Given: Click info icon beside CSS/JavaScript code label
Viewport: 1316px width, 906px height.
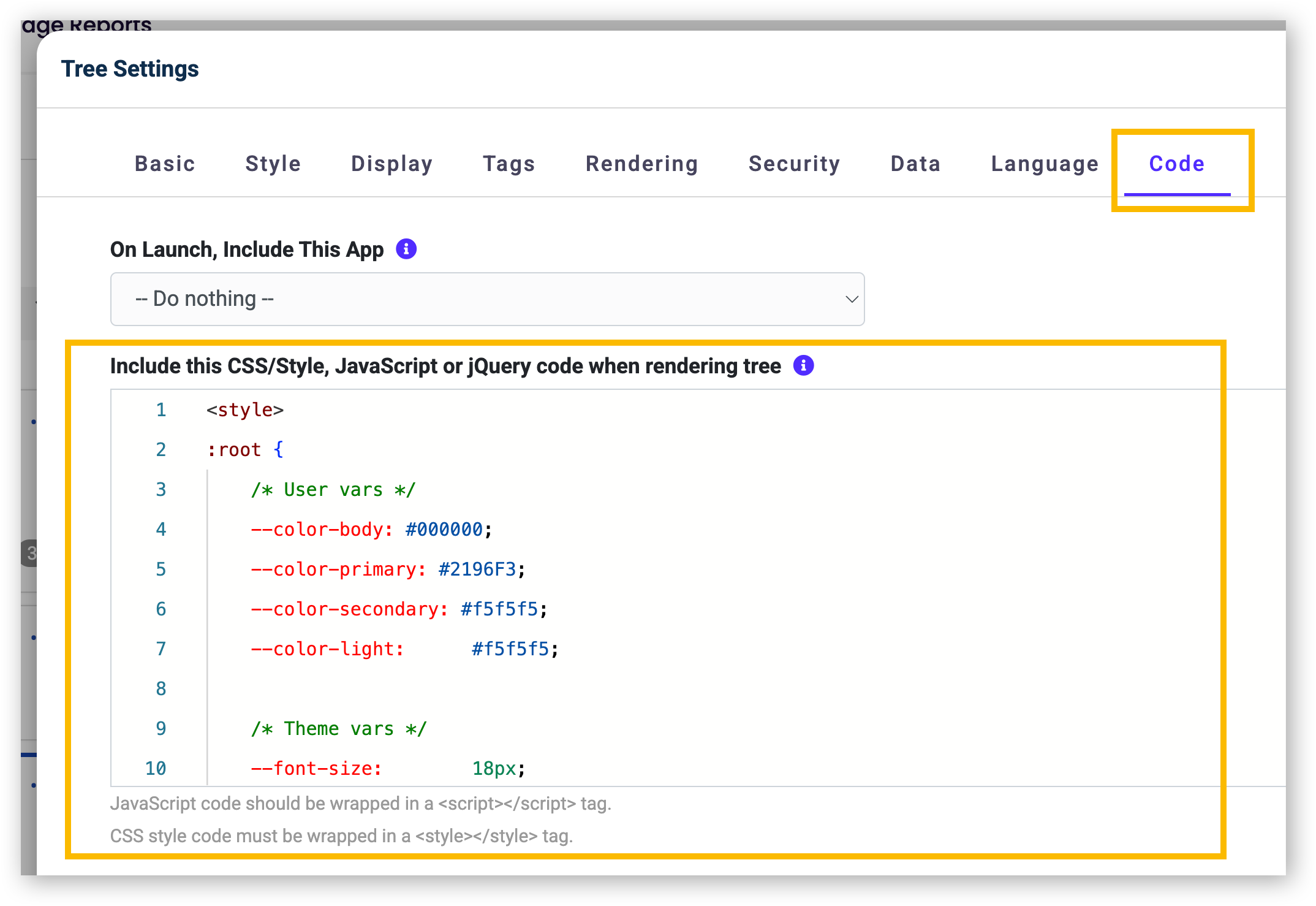Looking at the screenshot, I should (803, 365).
